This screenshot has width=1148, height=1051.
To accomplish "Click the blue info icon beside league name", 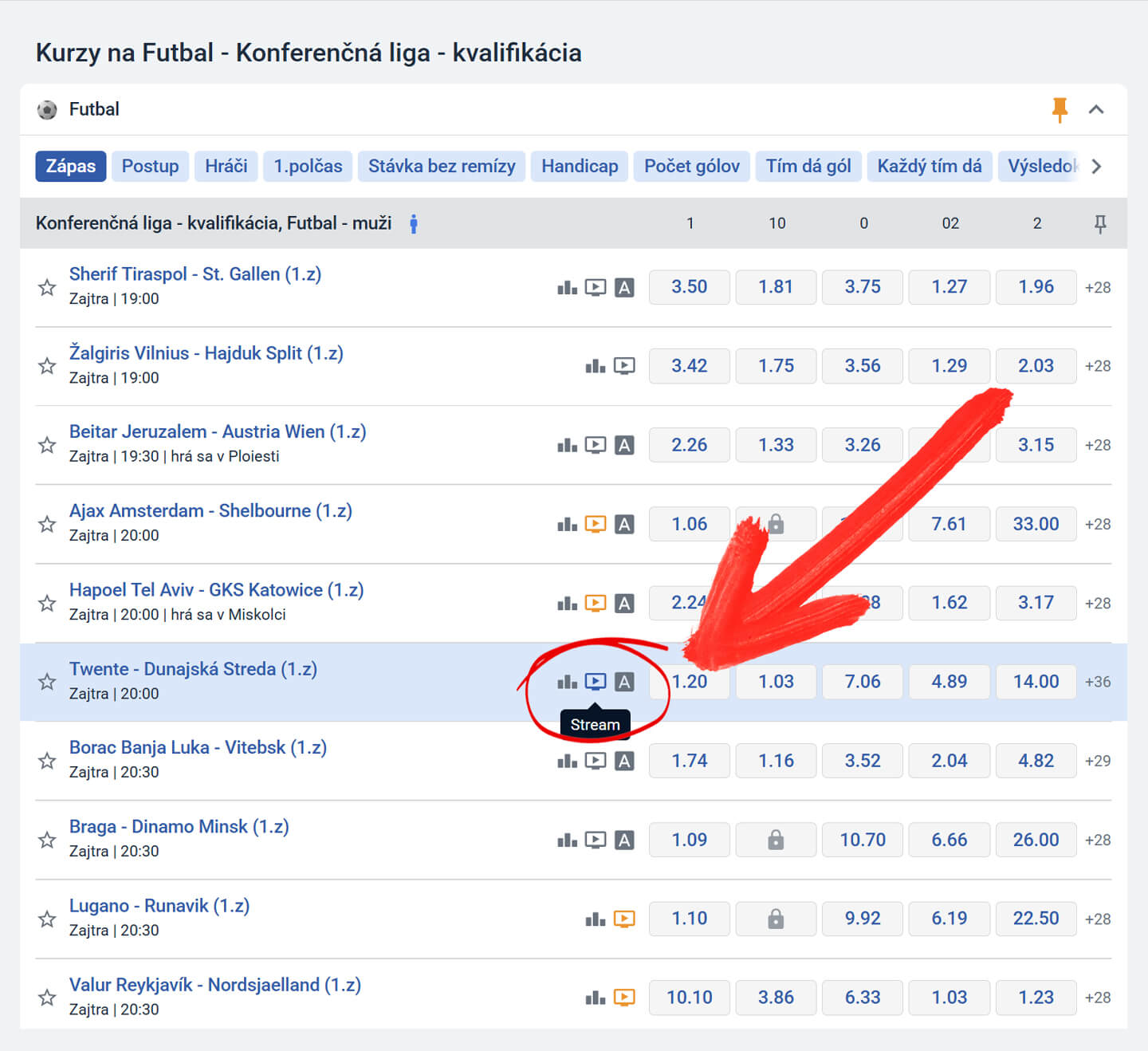I will click(413, 224).
